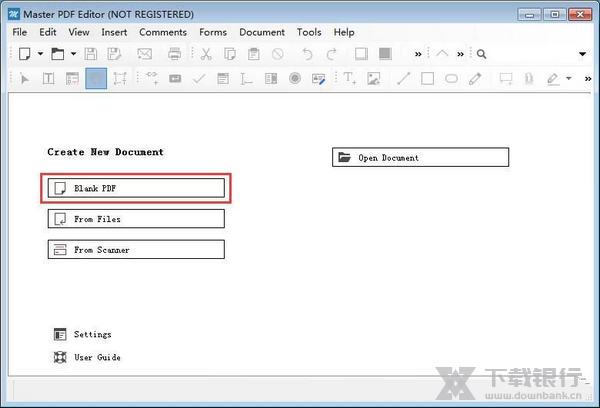The image size is (600, 408).
Task: Select the Ellipse shape tool
Action: [451, 78]
